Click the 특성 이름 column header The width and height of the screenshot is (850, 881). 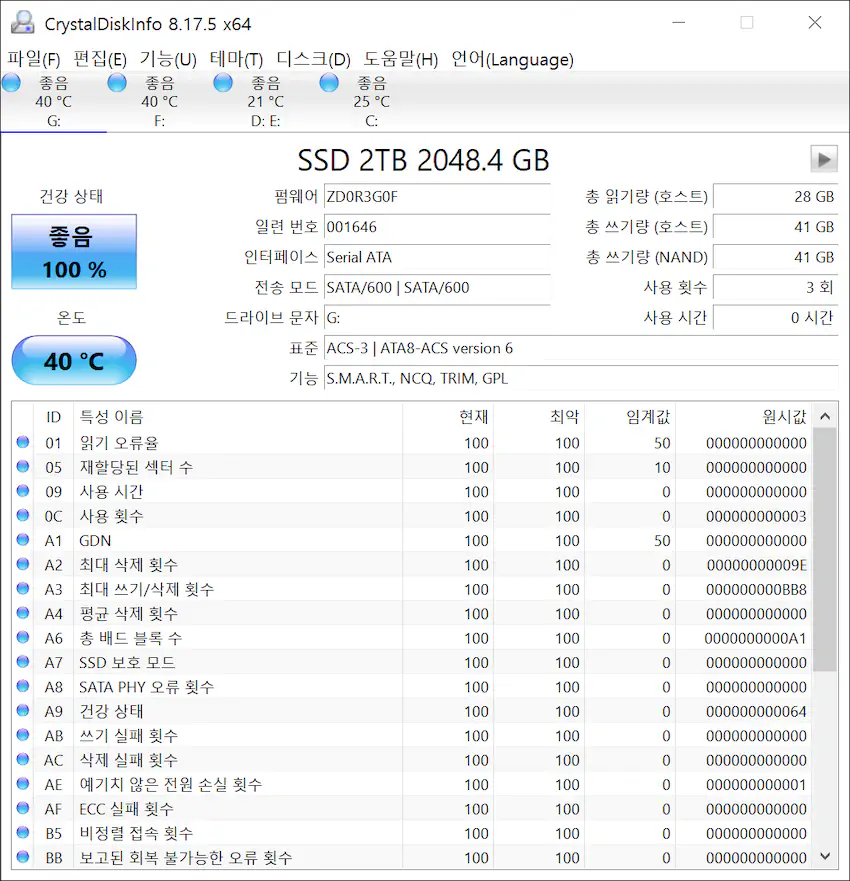tap(238, 417)
